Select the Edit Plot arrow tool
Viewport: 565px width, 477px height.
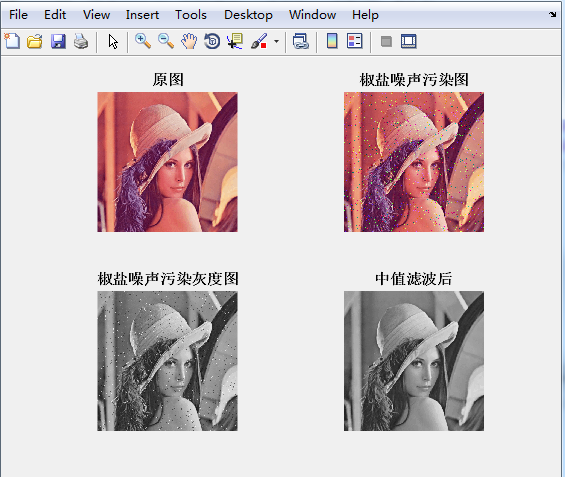pos(113,41)
